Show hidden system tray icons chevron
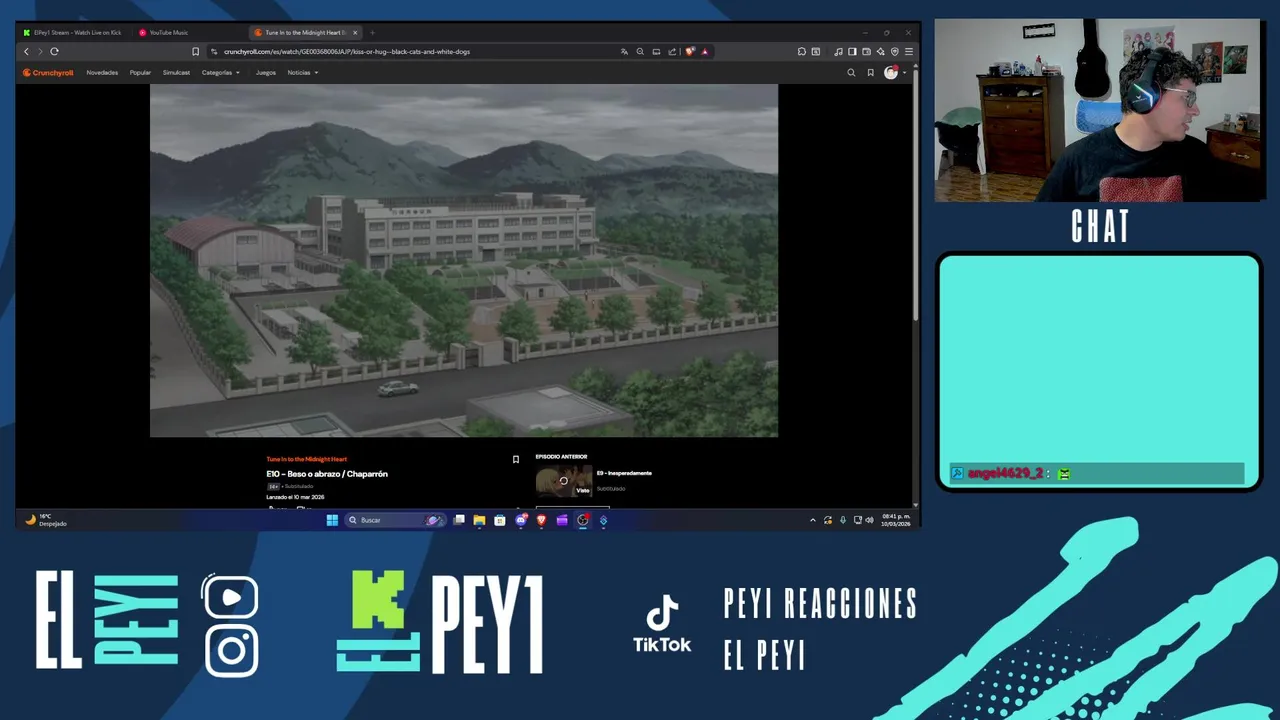Image resolution: width=1280 pixels, height=720 pixels. 812,520
